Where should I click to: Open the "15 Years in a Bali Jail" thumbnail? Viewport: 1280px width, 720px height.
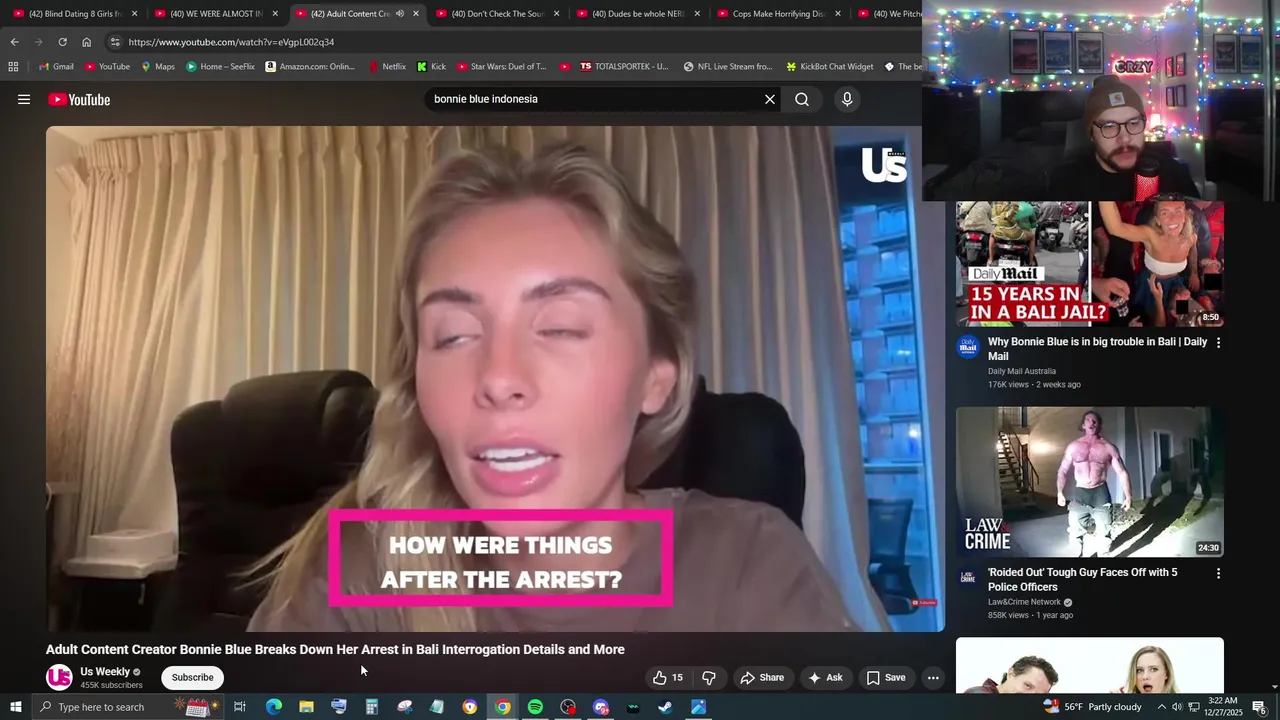pyautogui.click(x=1090, y=264)
